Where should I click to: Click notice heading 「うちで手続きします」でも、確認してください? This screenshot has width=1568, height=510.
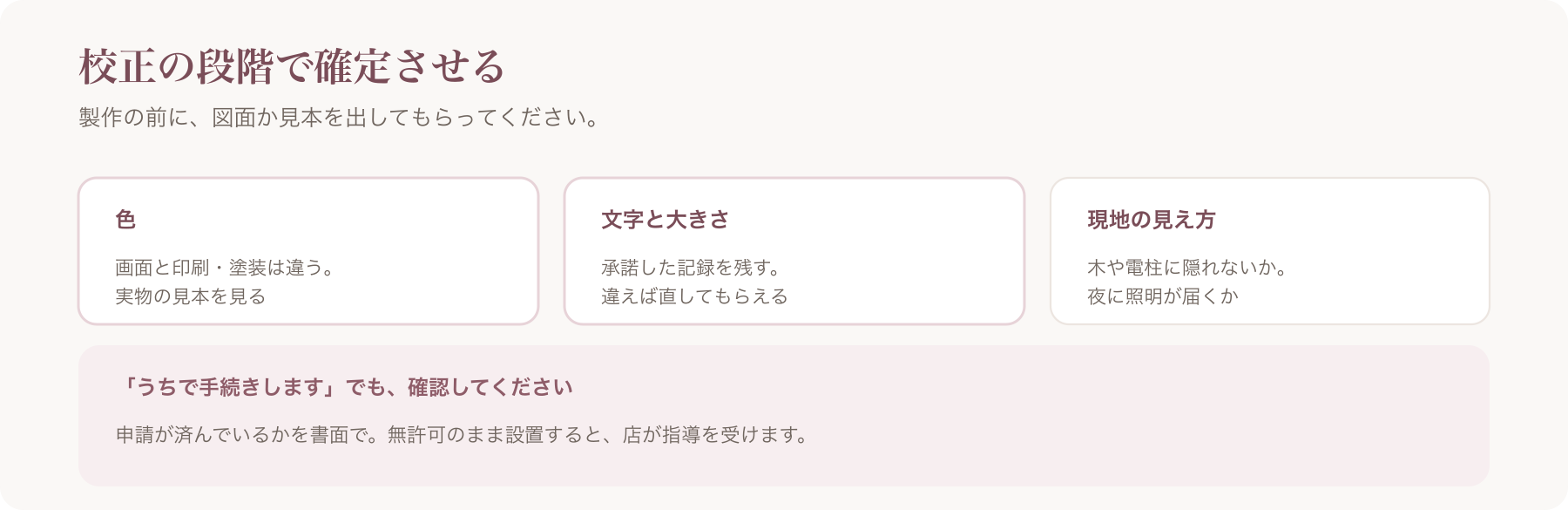click(x=345, y=387)
